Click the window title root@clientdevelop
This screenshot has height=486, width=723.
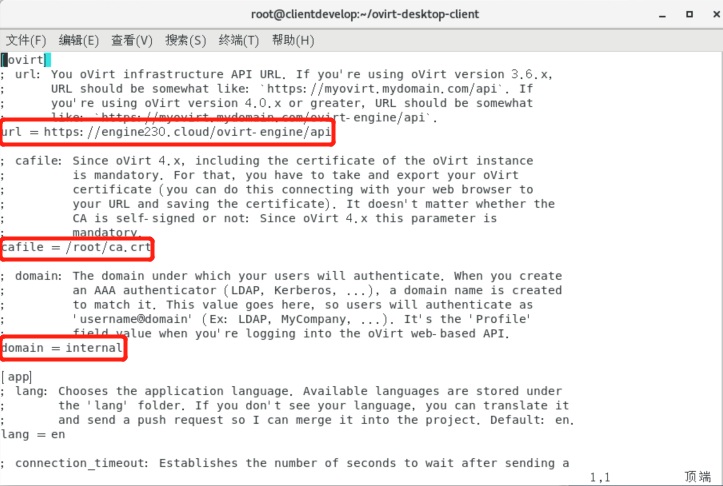point(365,14)
